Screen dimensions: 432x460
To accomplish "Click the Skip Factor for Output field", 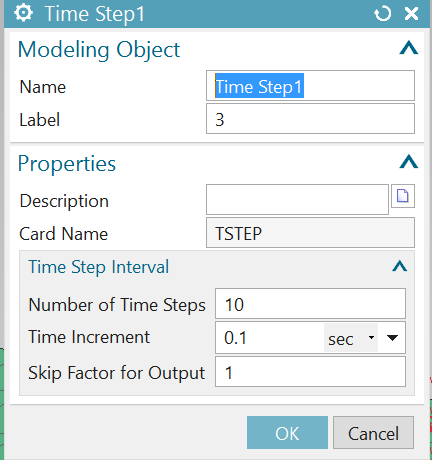I will (x=310, y=372).
